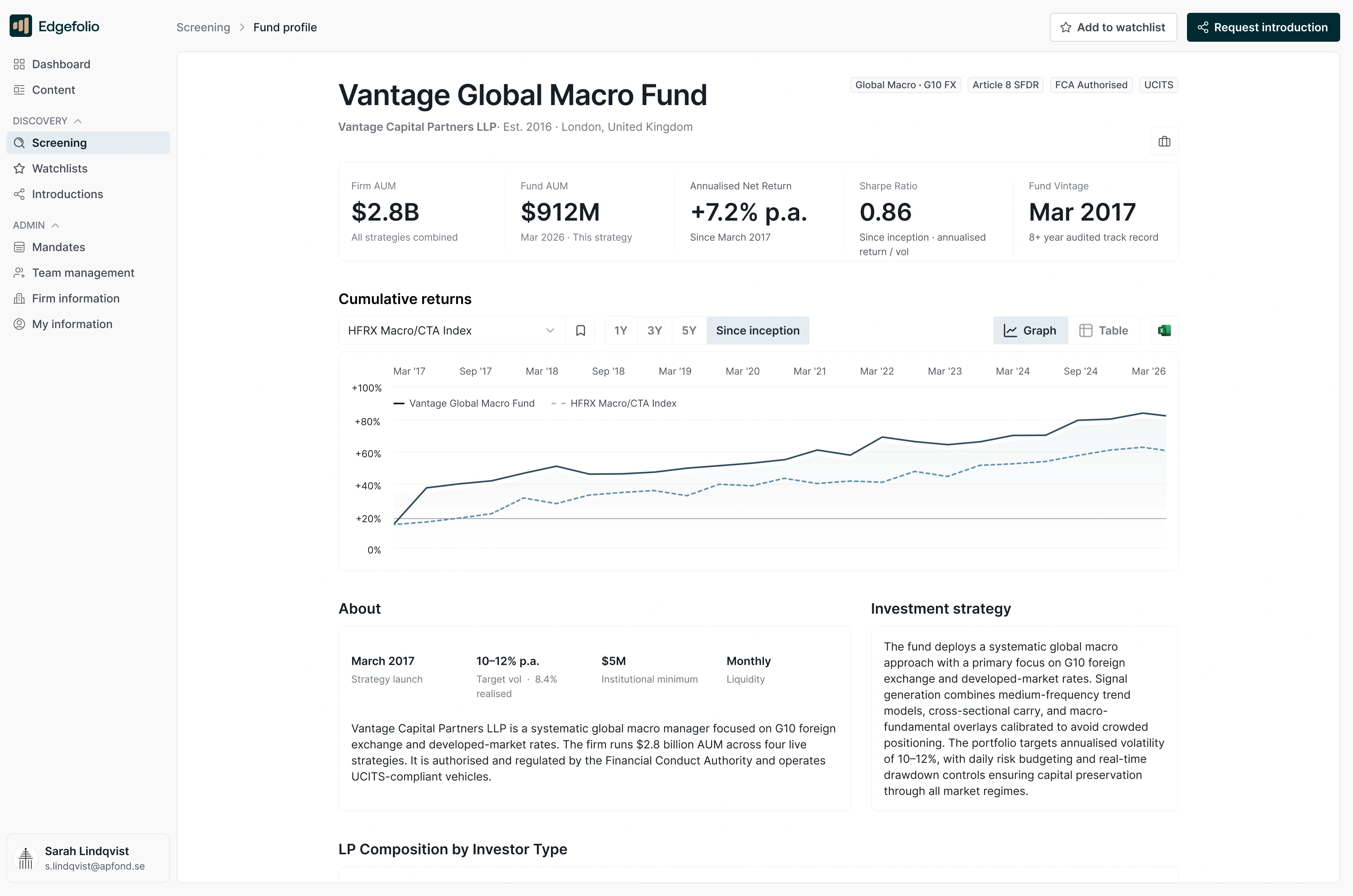Toggle Vantage Global Macro Fund legend entry
This screenshot has width=1353, height=896.
pos(464,403)
